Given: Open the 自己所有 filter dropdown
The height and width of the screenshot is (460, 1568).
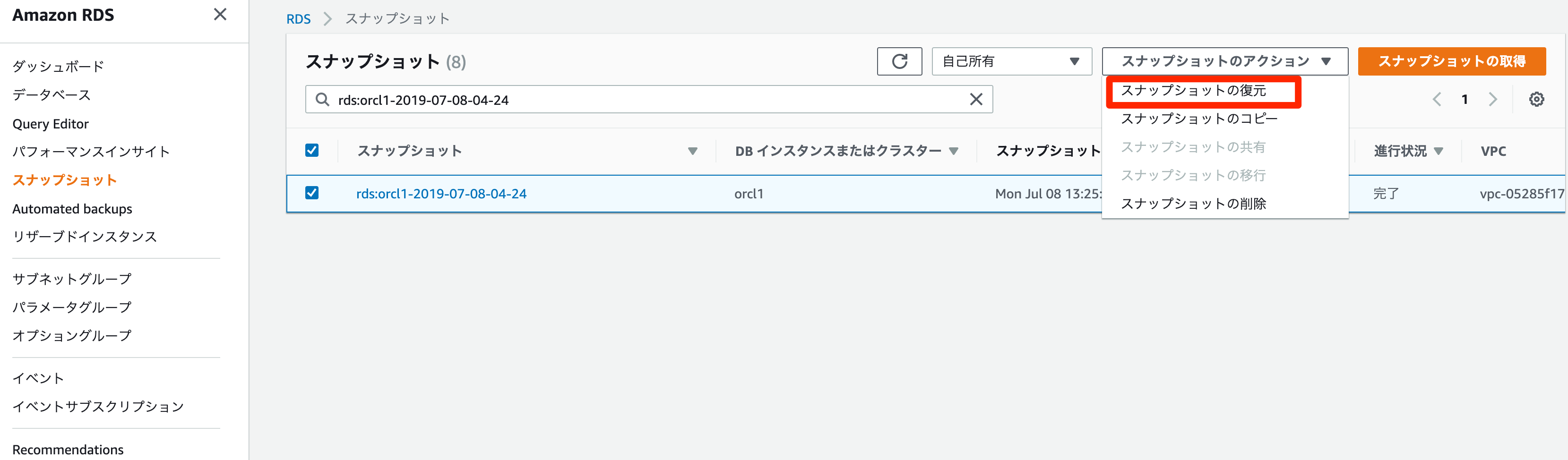Looking at the screenshot, I should 1011,61.
